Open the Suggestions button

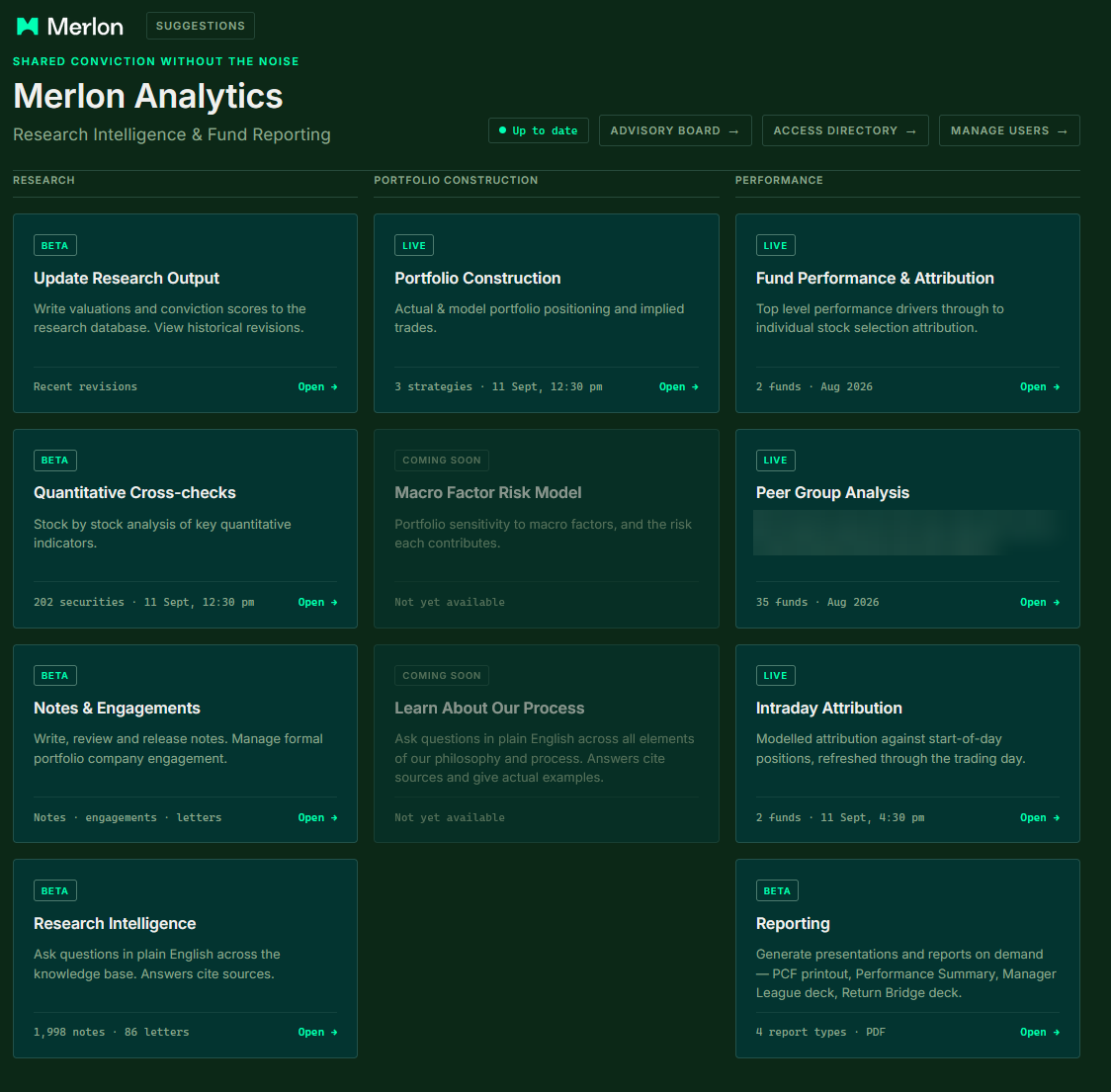[x=201, y=26]
